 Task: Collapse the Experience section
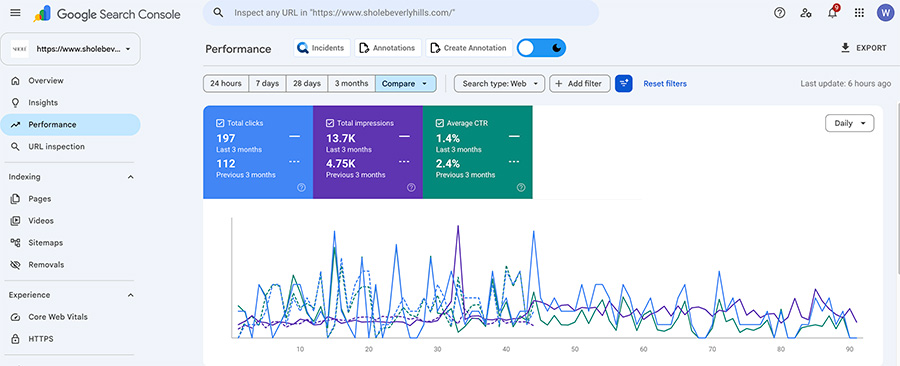click(130, 295)
